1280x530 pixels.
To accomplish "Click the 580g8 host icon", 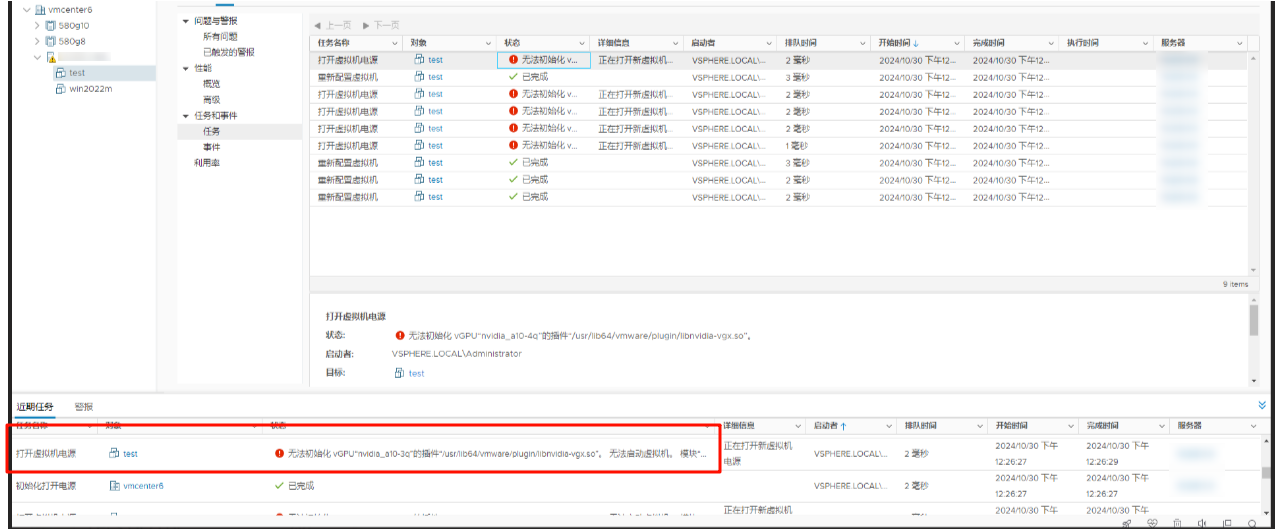I will (50, 42).
